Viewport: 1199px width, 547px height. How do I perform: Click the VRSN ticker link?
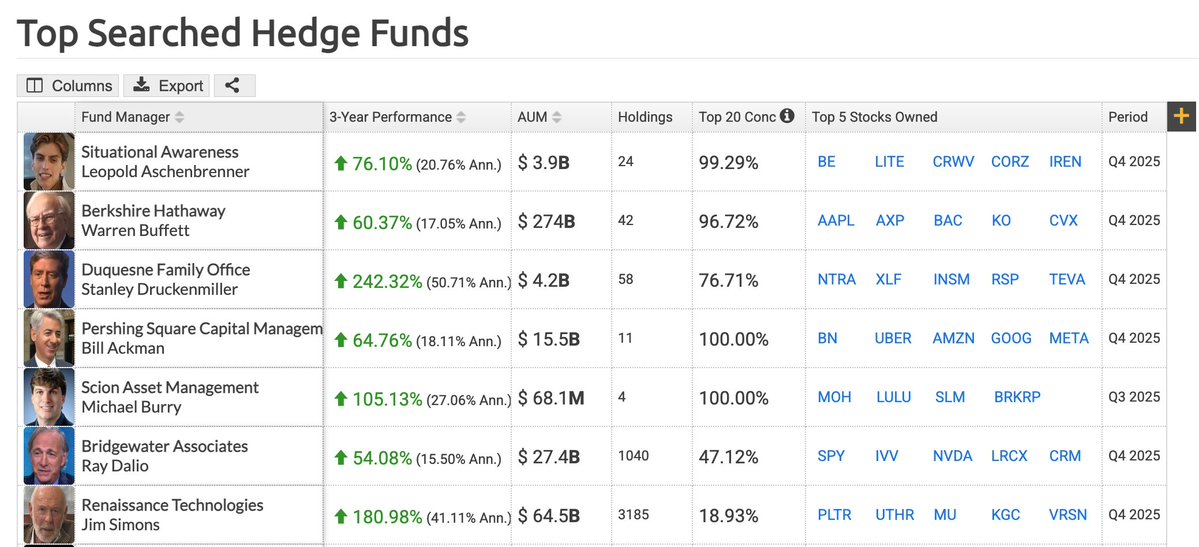(x=1068, y=516)
